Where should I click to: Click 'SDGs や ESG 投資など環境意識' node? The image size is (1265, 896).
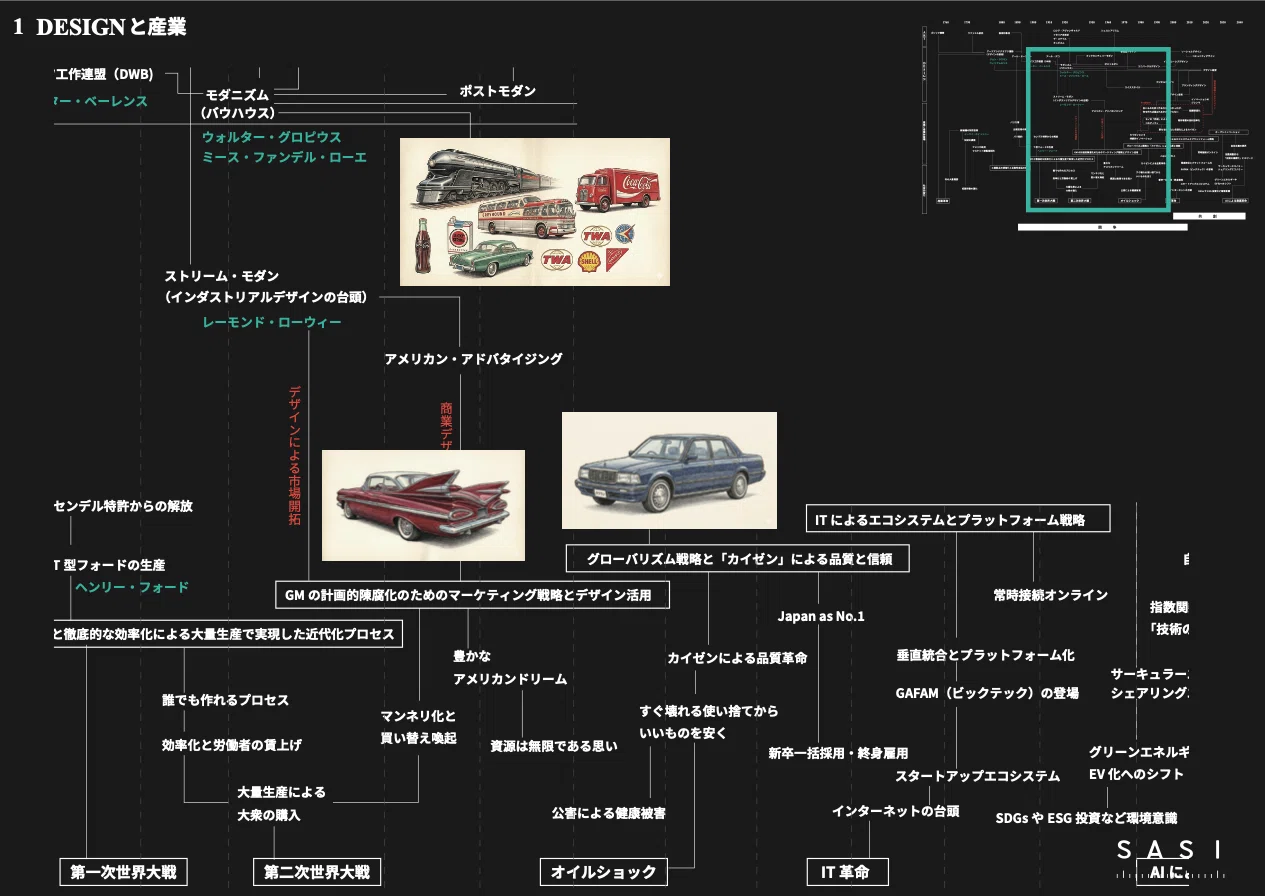(x=1086, y=818)
